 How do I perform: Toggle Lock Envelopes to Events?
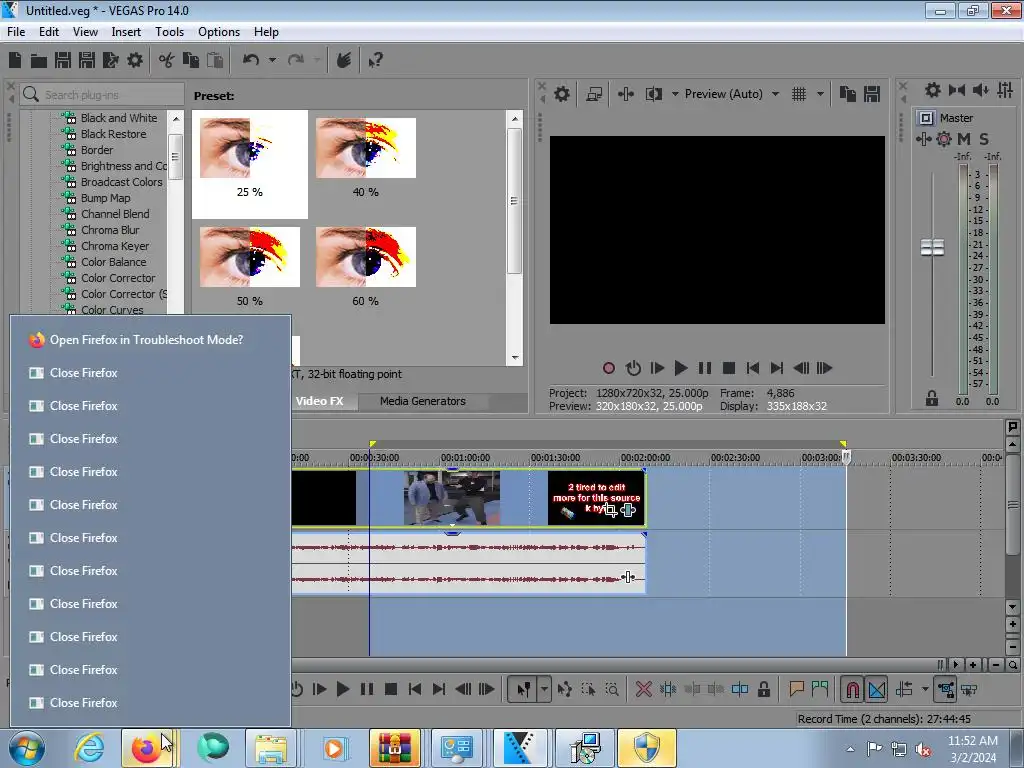click(945, 689)
